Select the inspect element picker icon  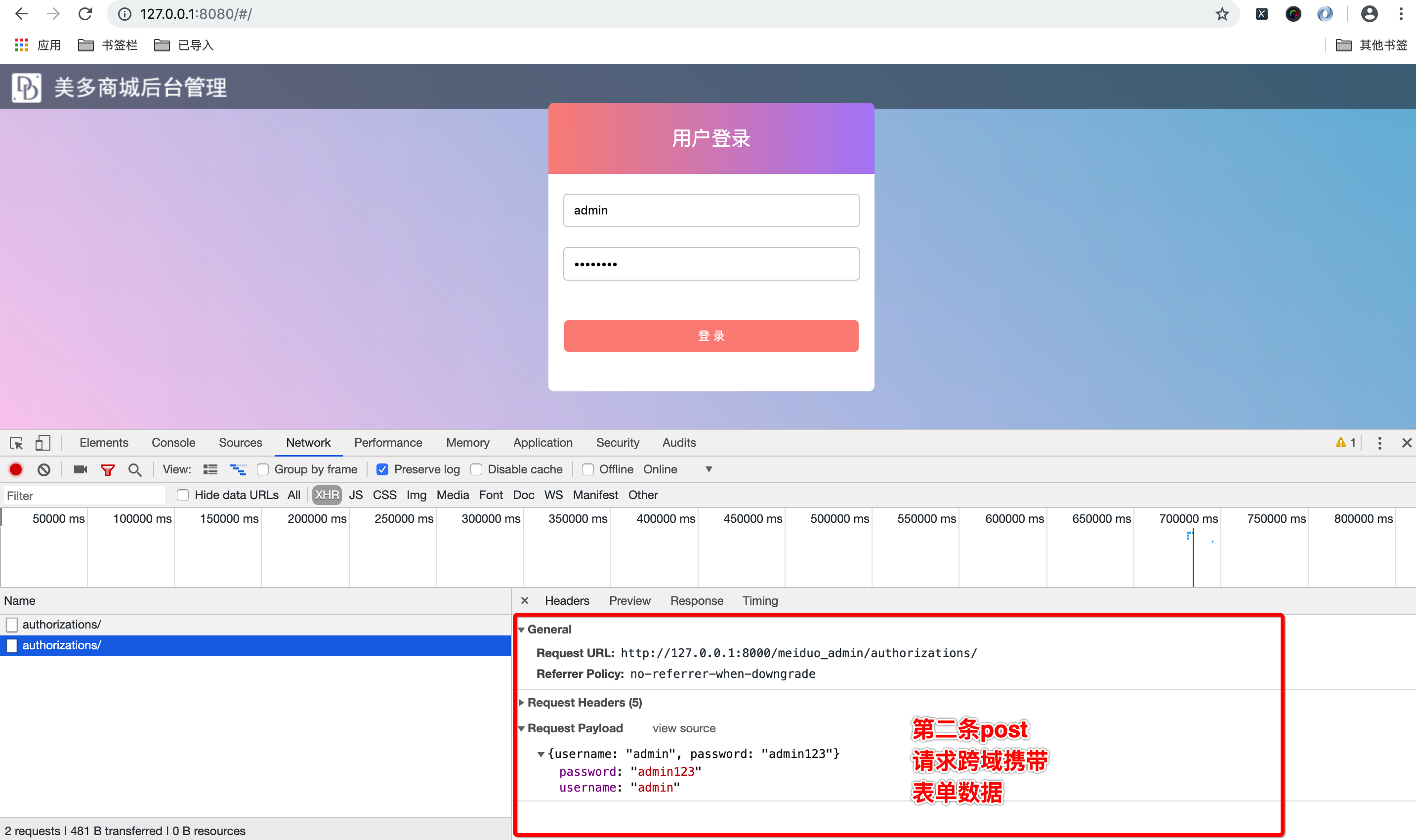tap(16, 443)
